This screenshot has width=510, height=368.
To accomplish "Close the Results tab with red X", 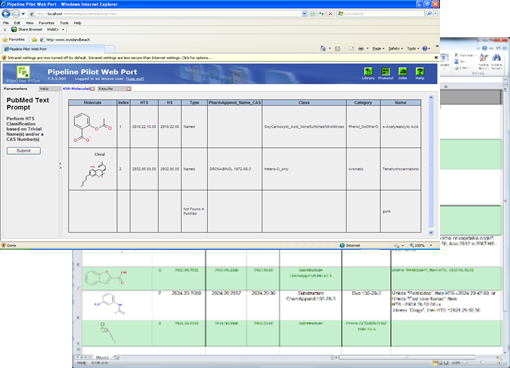I will tap(129, 89).
